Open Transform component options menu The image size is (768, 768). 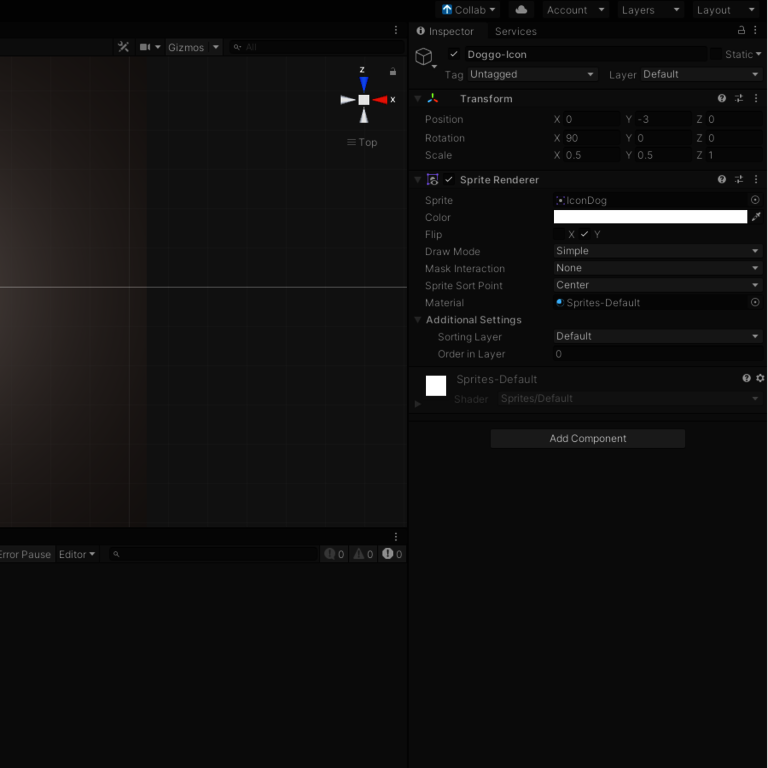click(756, 98)
